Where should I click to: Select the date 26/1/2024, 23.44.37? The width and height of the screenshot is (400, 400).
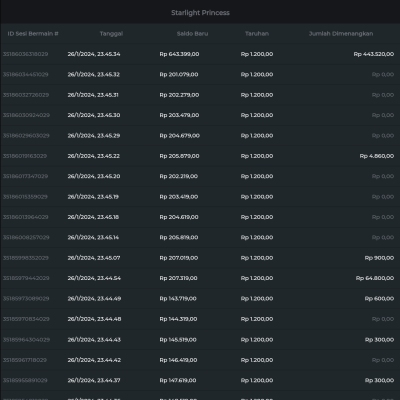tap(94, 380)
